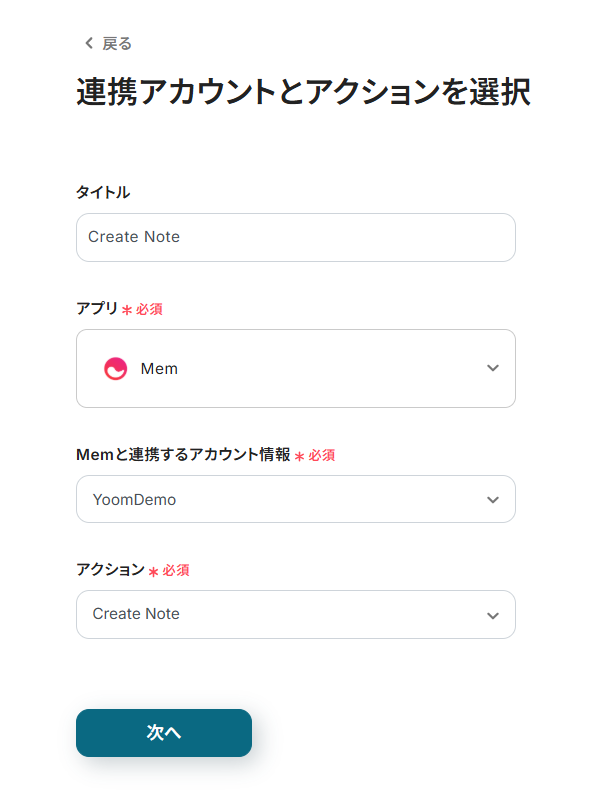Click the アクション field label
Viewport: 615px width, 800px height.
pos(110,570)
